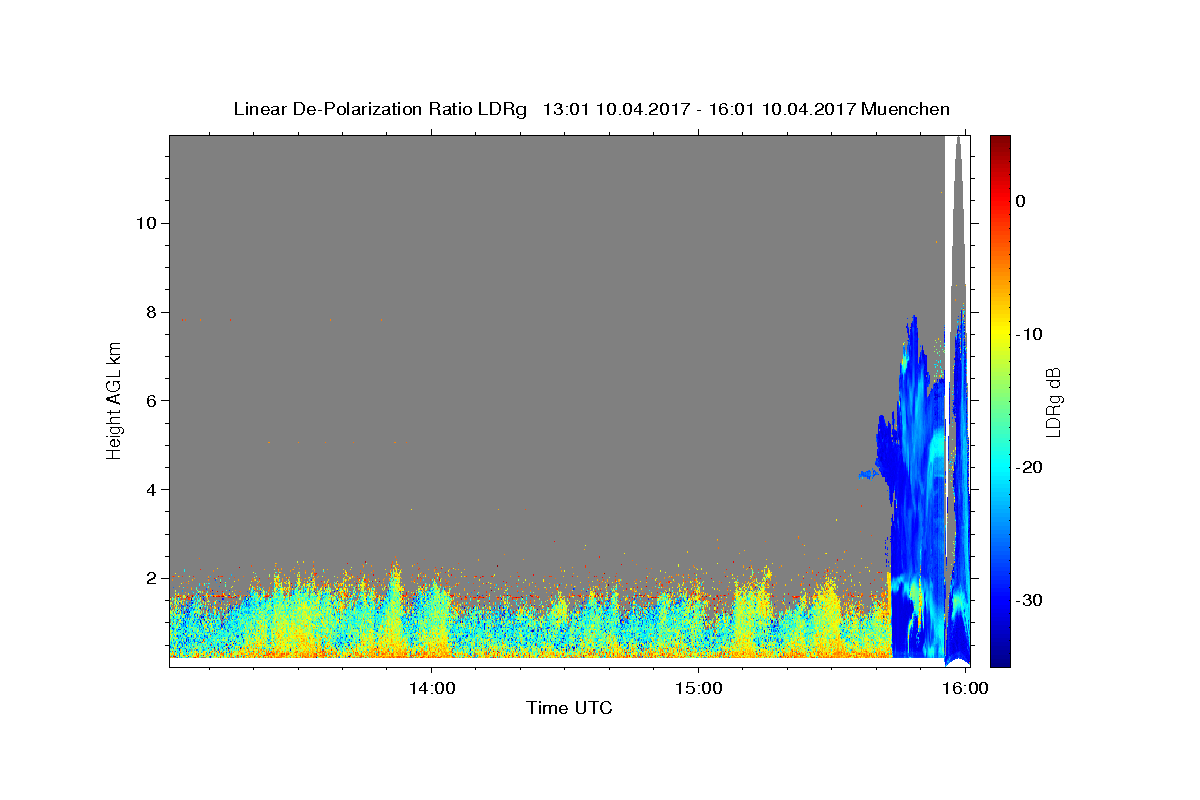
Task: Click the colorbar at the 0 dB level
Action: (x=1000, y=201)
